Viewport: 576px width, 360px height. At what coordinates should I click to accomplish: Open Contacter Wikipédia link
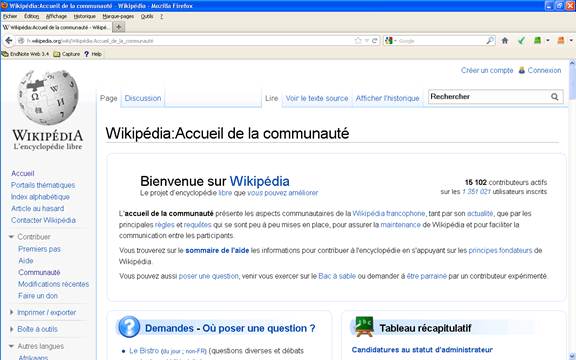point(43,220)
